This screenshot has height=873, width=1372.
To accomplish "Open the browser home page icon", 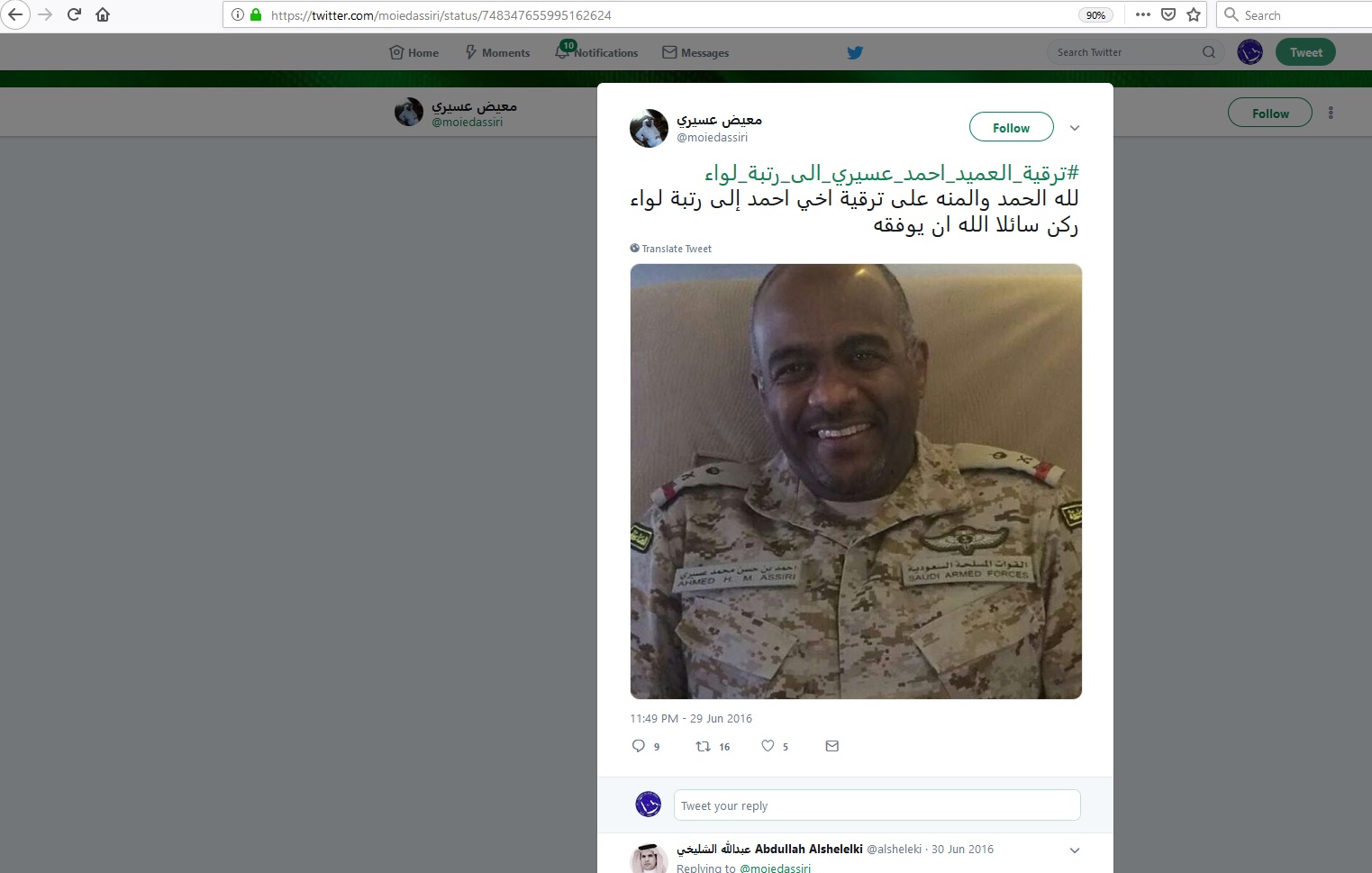I will pyautogui.click(x=103, y=14).
